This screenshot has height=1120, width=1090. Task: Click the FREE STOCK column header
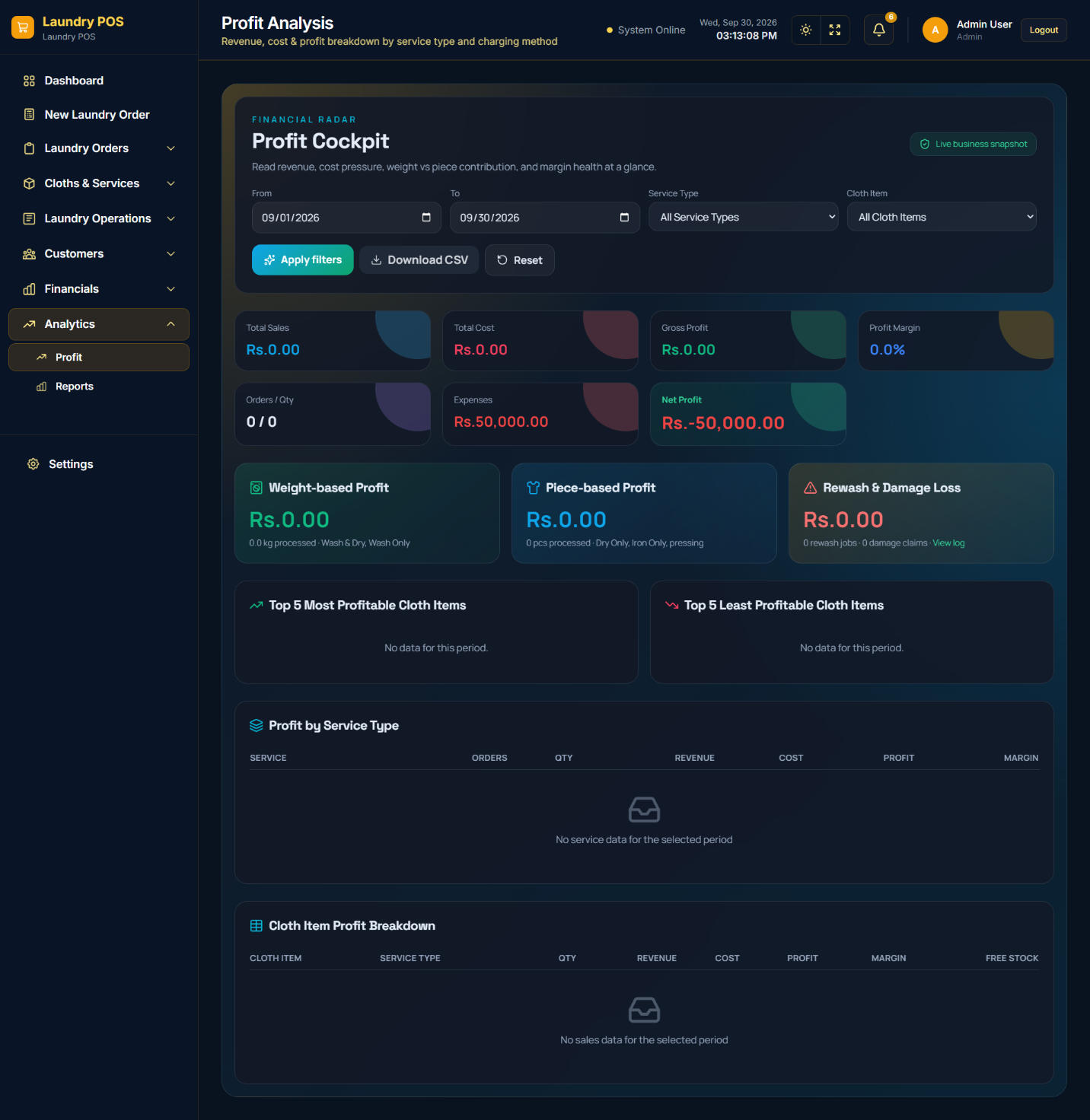1012,958
